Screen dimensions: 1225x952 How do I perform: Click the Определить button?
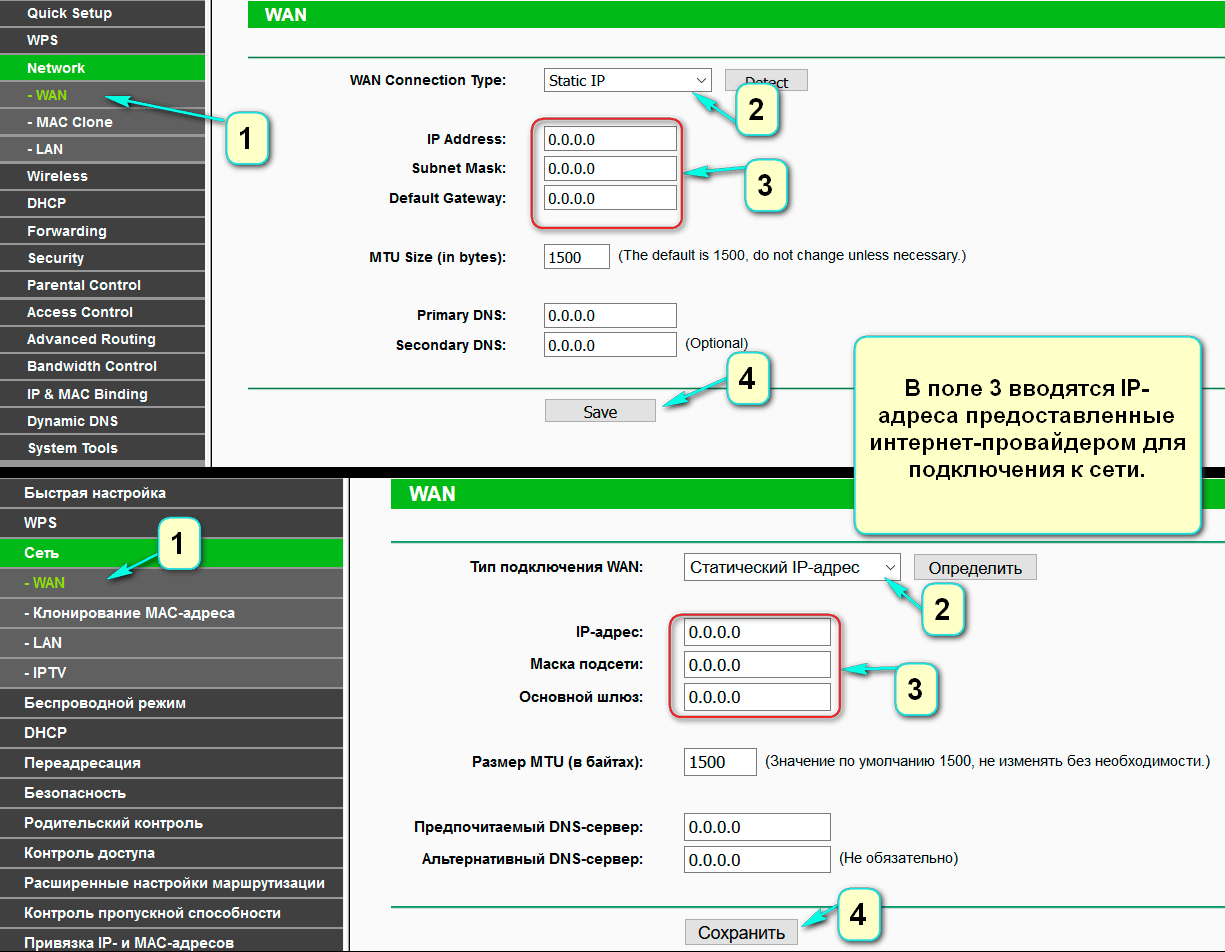click(x=974, y=568)
